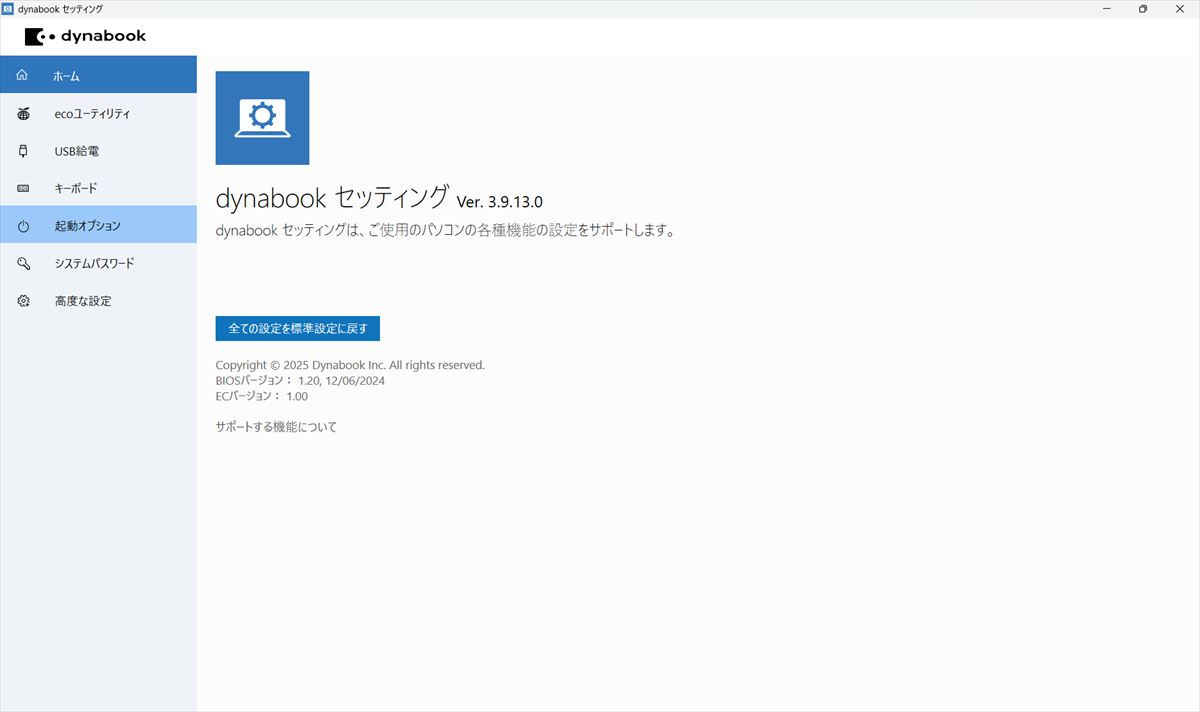The width and height of the screenshot is (1200, 712).
Task: Minimize the dynabook セッティング window
Action: (1107, 8)
